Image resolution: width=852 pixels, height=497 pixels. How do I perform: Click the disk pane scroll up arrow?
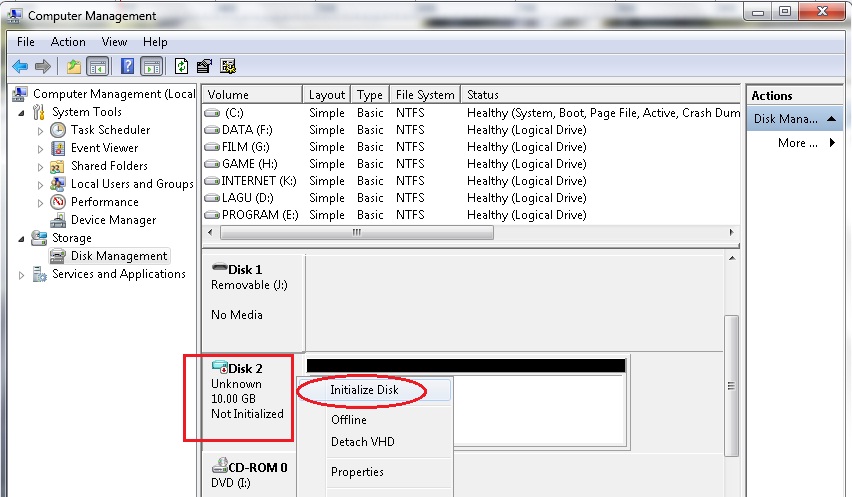click(x=731, y=258)
